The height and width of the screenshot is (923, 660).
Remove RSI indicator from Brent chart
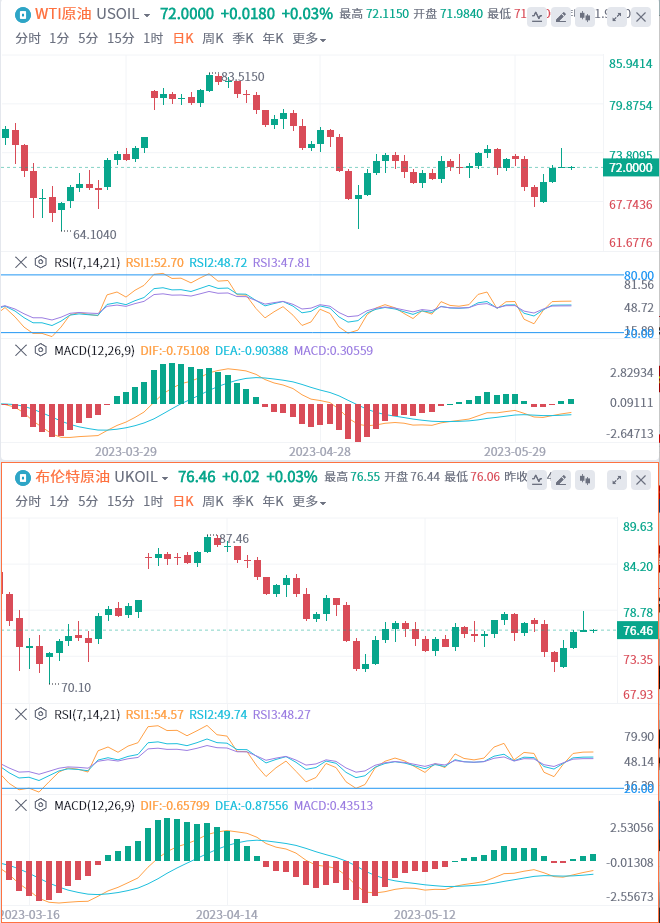click(21, 715)
